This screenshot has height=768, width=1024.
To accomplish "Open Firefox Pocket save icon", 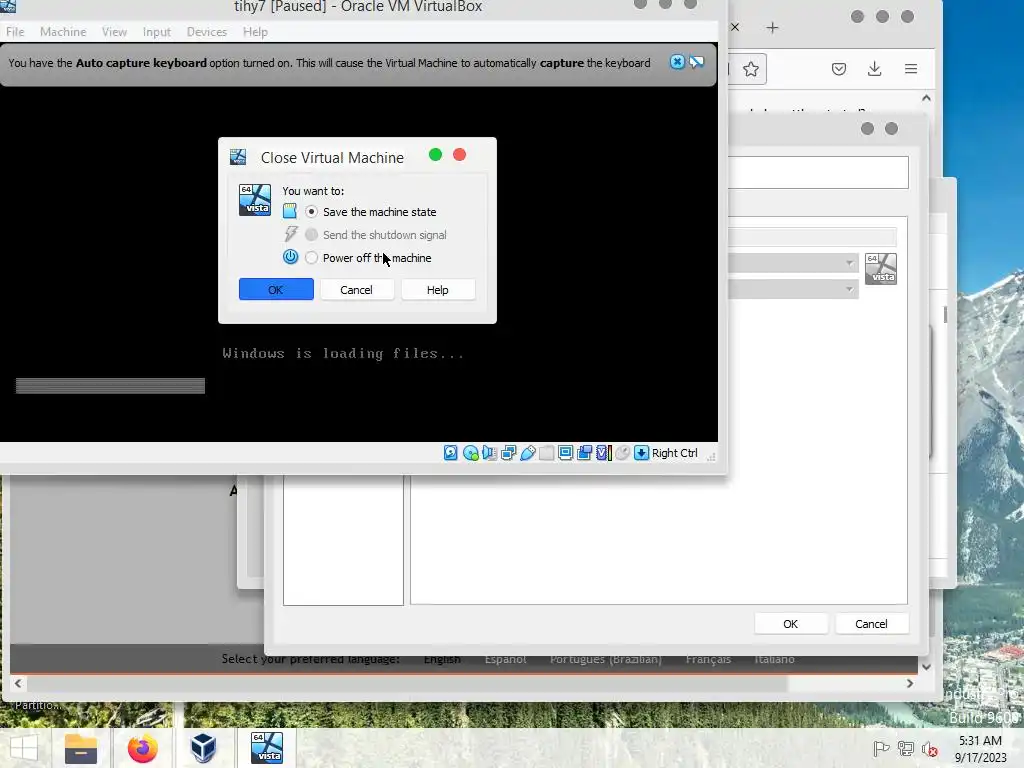I will pos(839,69).
